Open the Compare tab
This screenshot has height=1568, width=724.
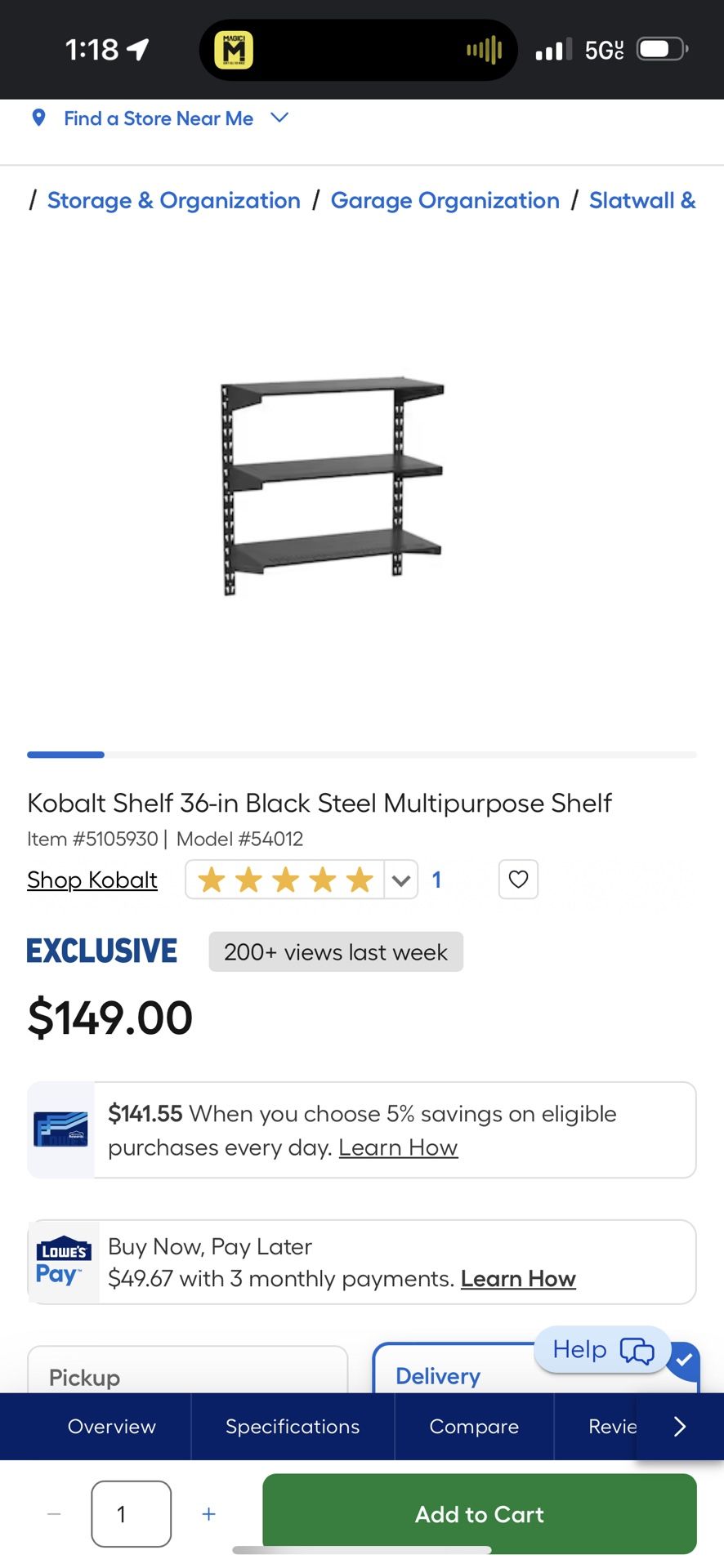(x=473, y=1426)
